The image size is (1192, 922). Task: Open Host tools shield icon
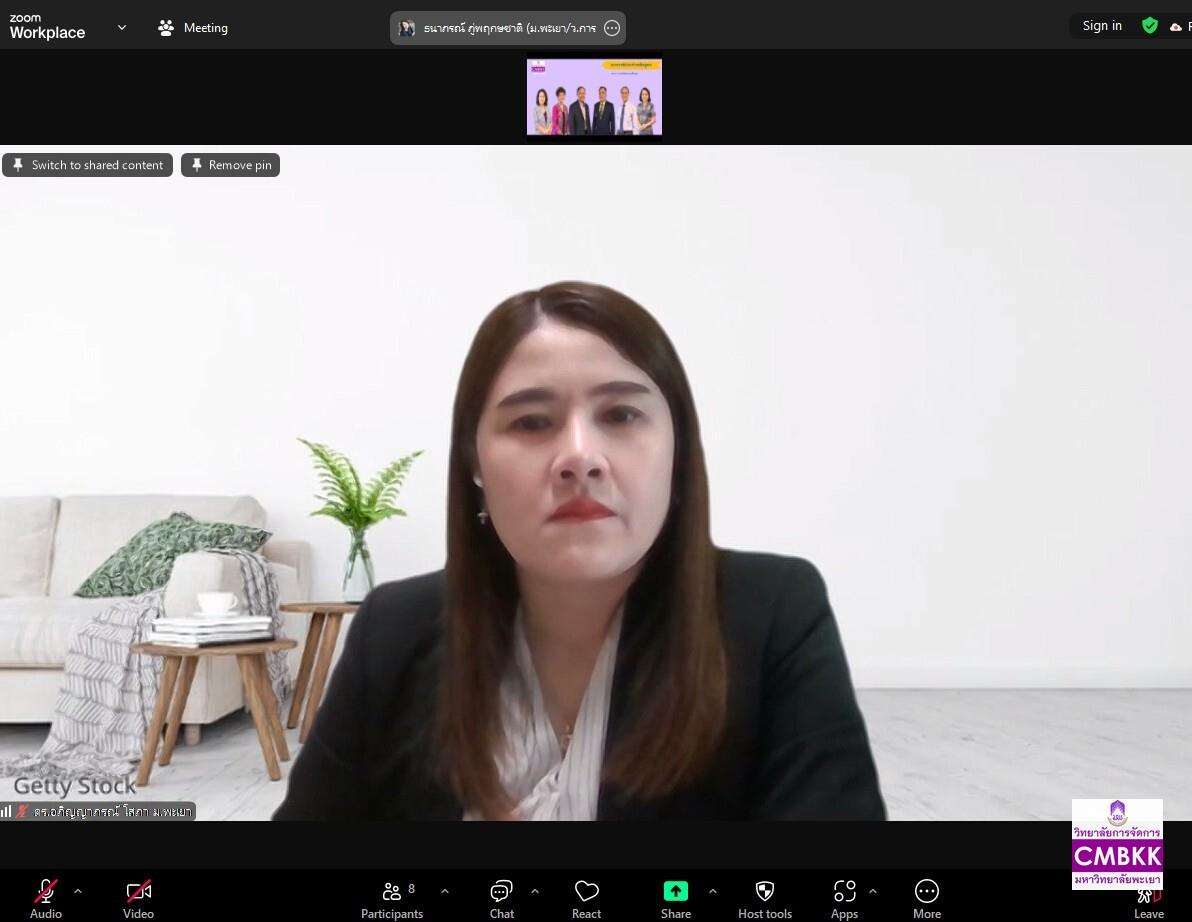[765, 891]
